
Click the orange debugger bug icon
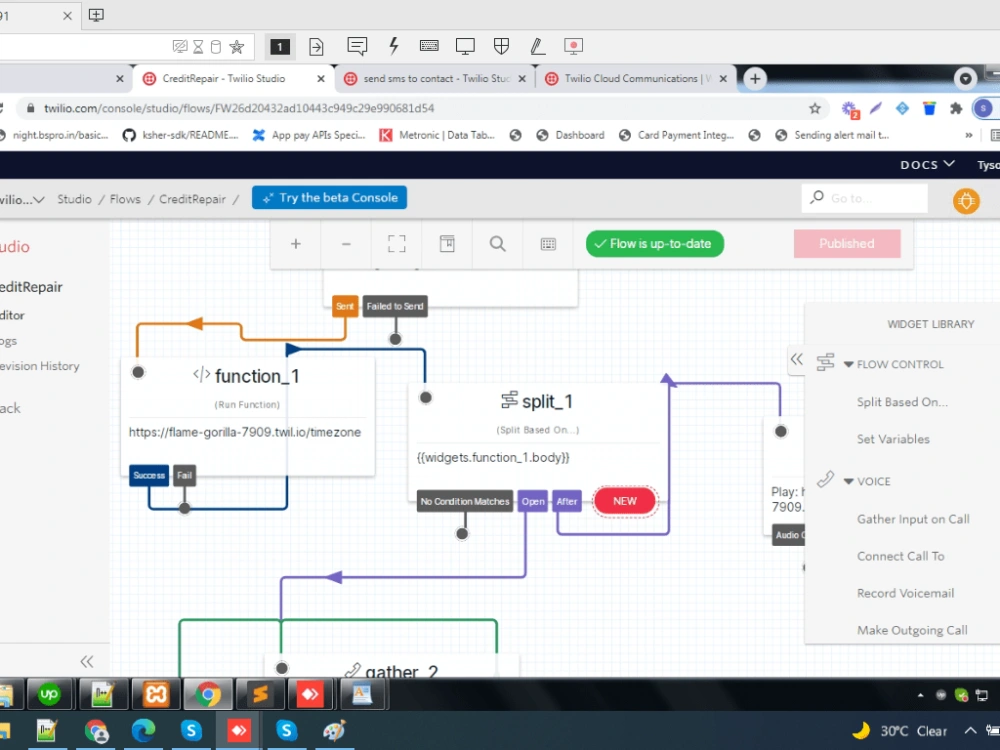pyautogui.click(x=966, y=202)
